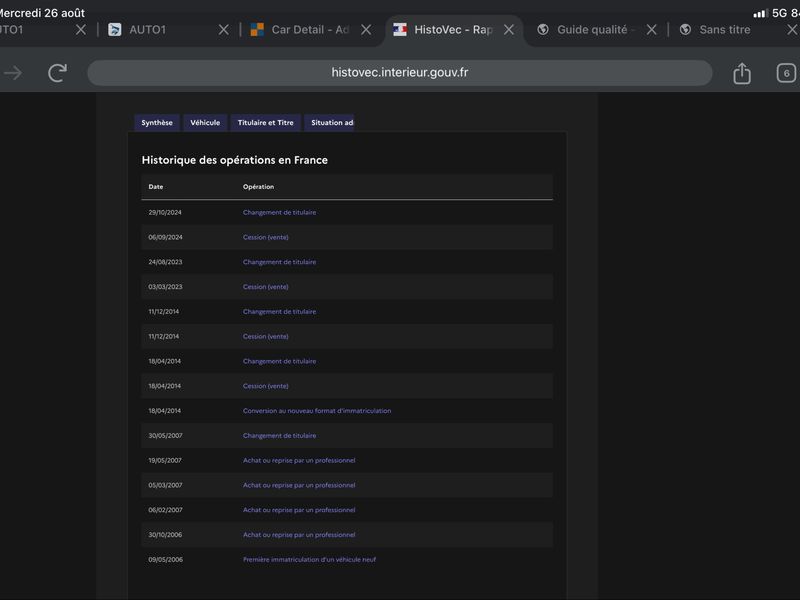Click the Date column header
Viewport: 800px width, 600px height.
pyautogui.click(x=156, y=187)
